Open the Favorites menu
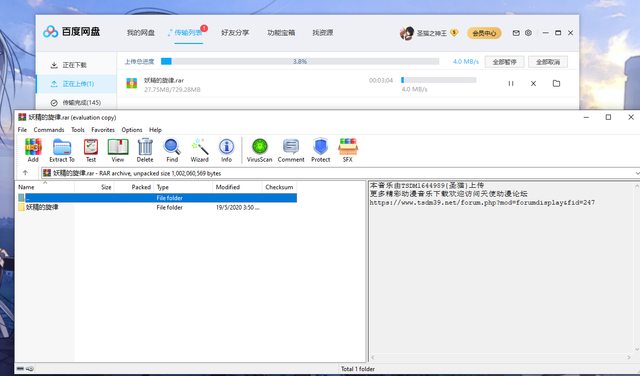This screenshot has width=640, height=376. (103, 129)
